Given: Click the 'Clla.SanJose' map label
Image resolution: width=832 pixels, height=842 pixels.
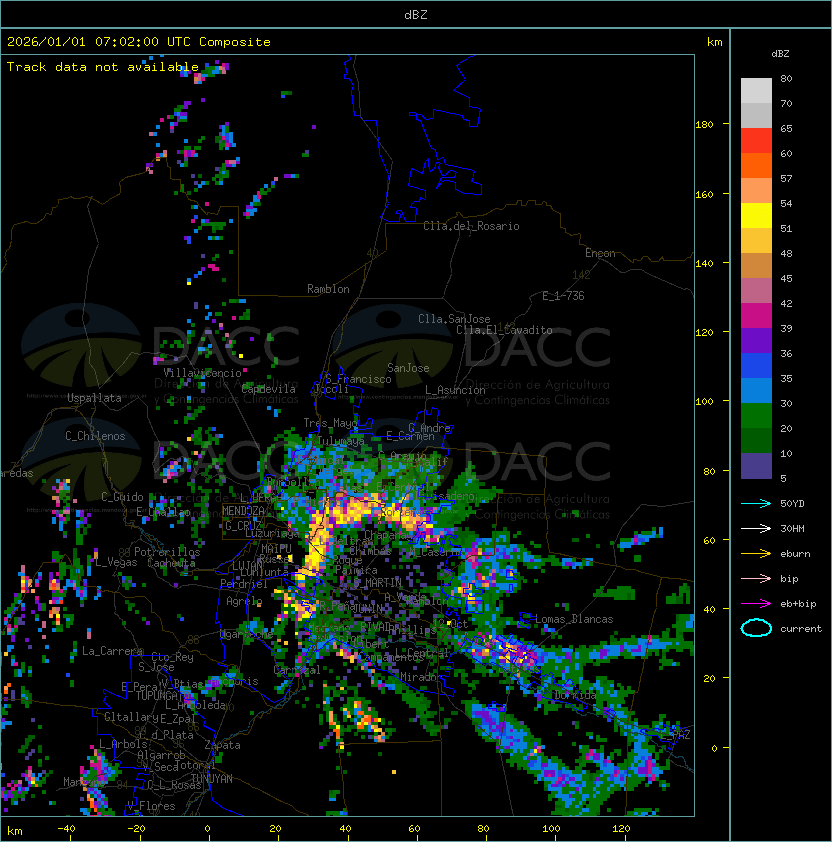Looking at the screenshot, I should (x=454, y=319).
